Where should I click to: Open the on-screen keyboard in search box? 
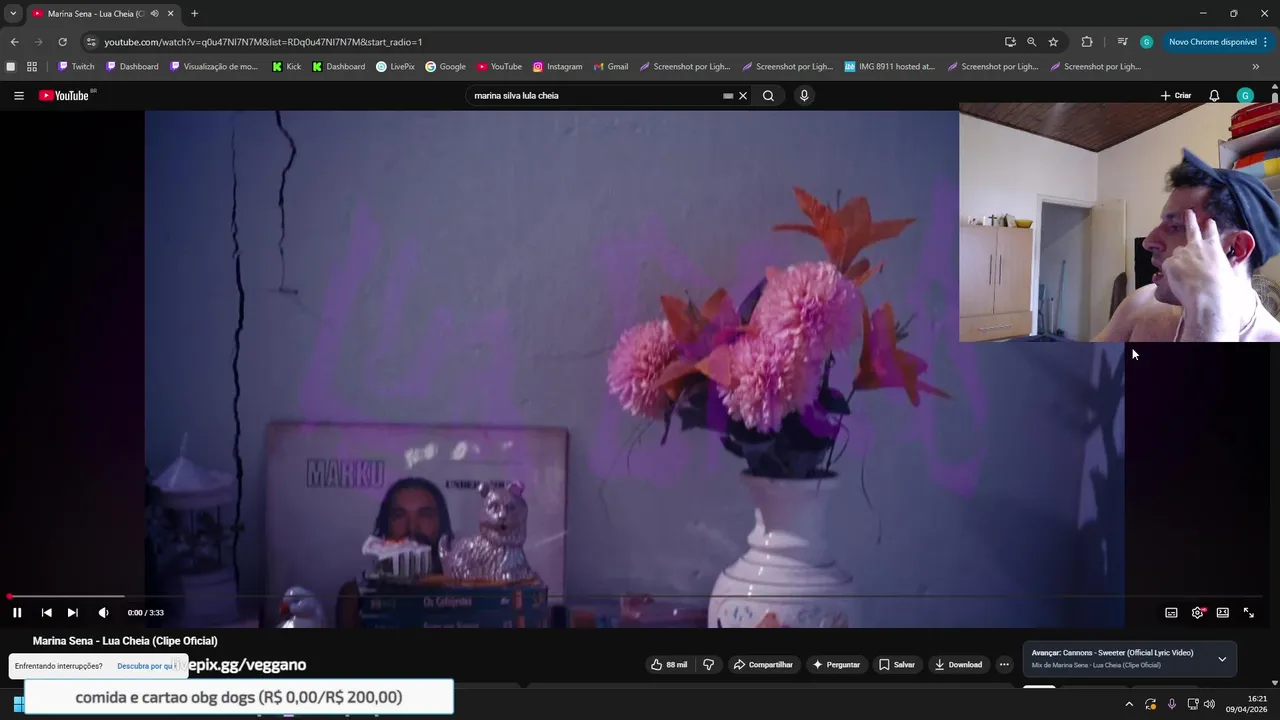click(x=728, y=96)
